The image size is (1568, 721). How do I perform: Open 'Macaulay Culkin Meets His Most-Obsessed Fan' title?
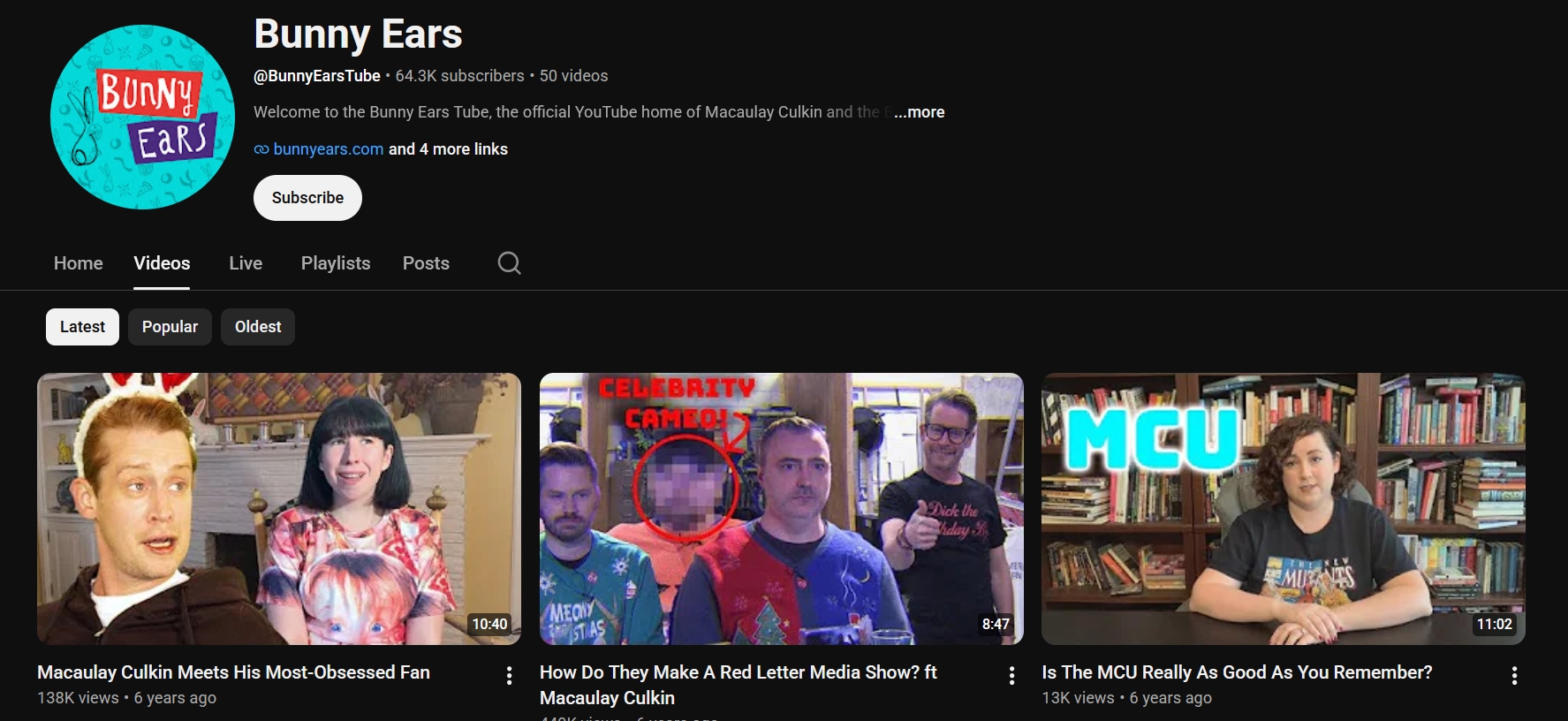point(233,672)
